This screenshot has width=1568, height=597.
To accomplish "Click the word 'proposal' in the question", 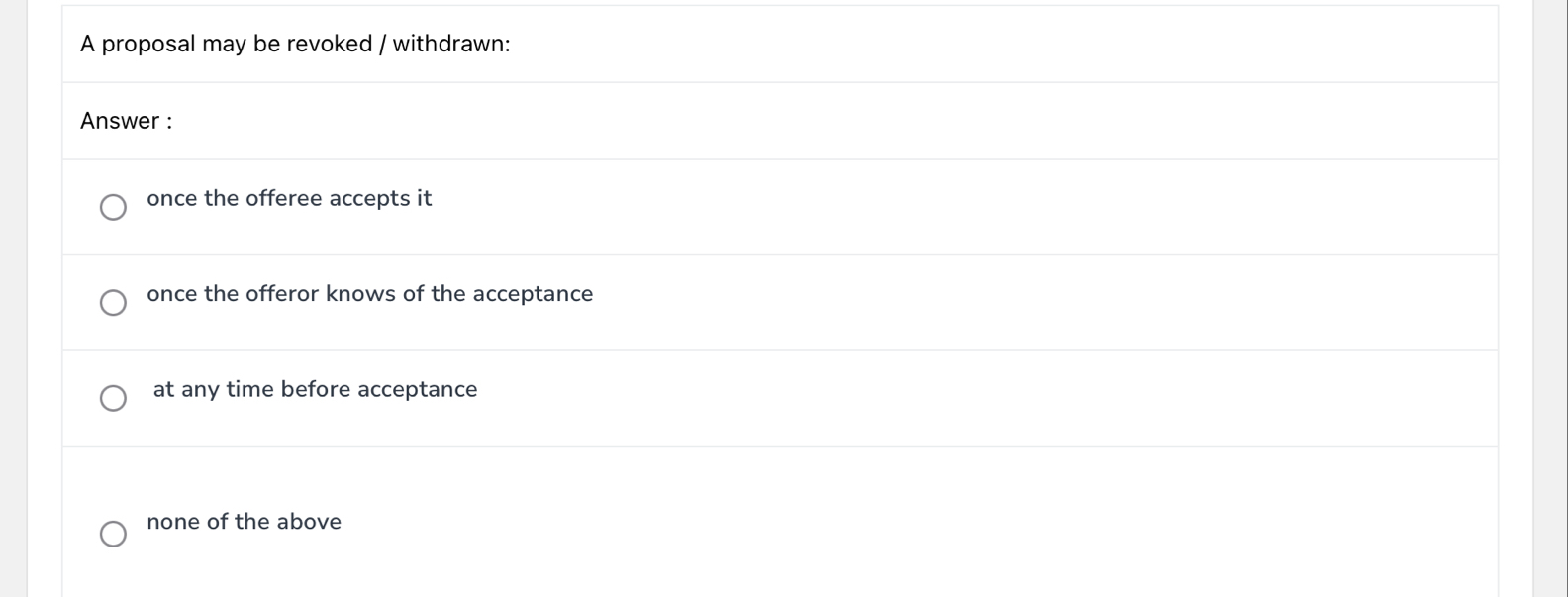I will [x=148, y=44].
